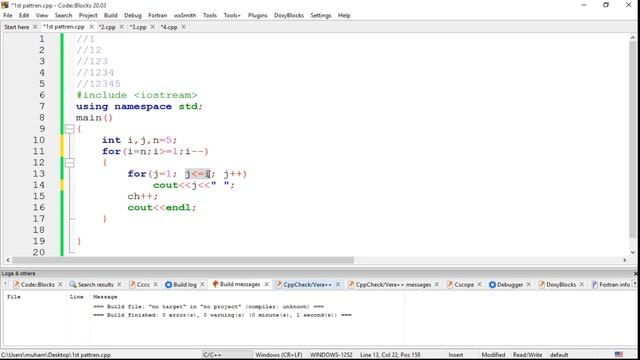Screen dimensions: 640x360
Task: Open the View menu
Action: (x=42, y=16)
